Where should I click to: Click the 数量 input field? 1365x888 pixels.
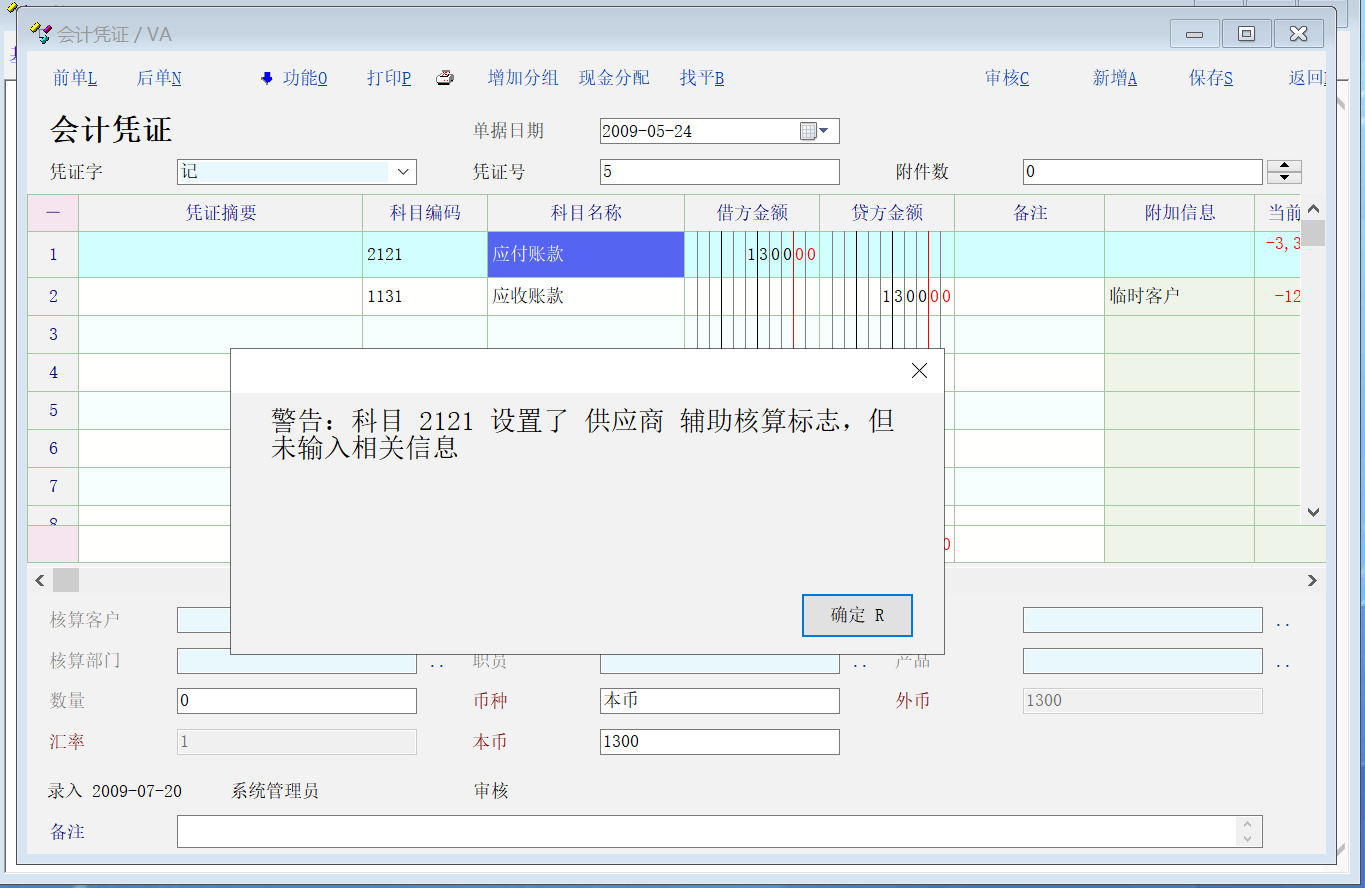click(297, 701)
